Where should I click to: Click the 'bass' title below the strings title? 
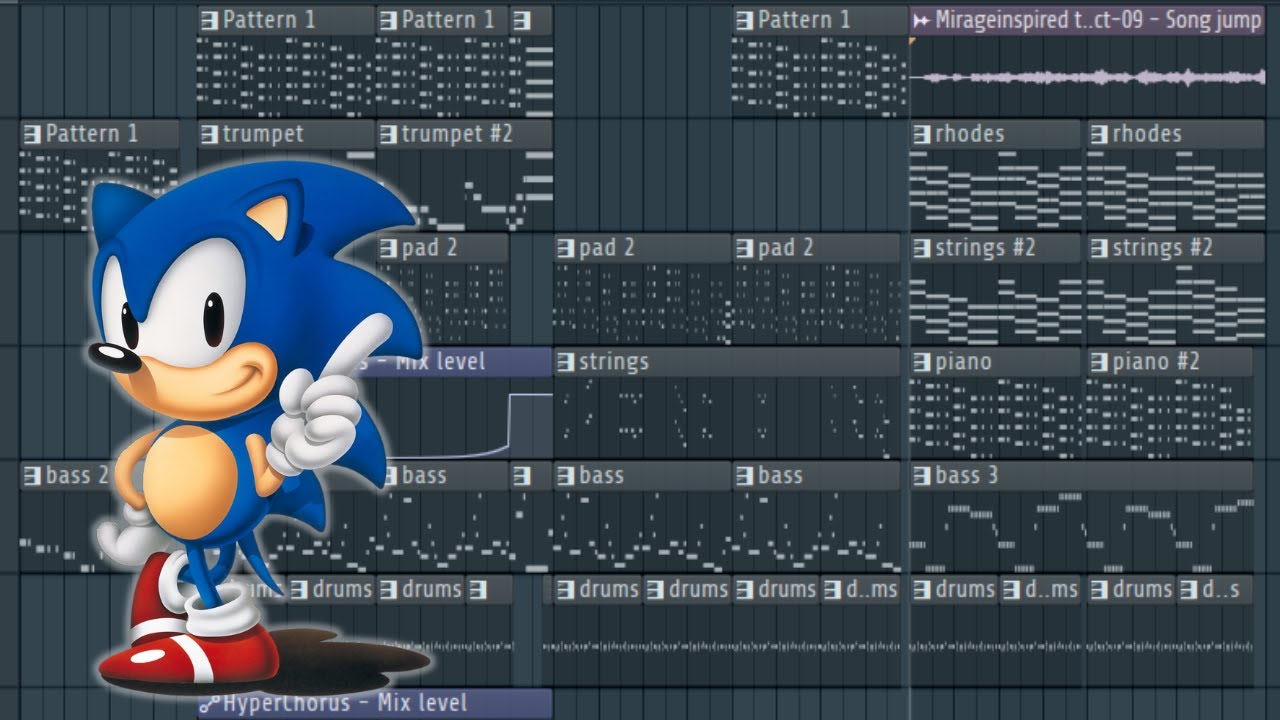[602, 476]
